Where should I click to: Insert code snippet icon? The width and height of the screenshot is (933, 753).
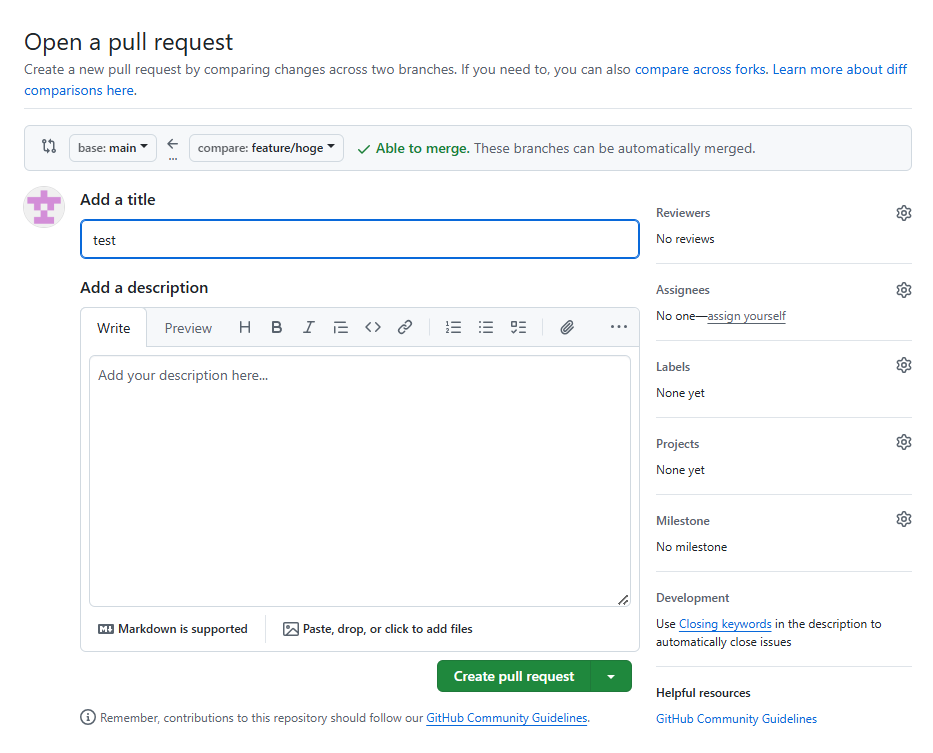(x=373, y=327)
